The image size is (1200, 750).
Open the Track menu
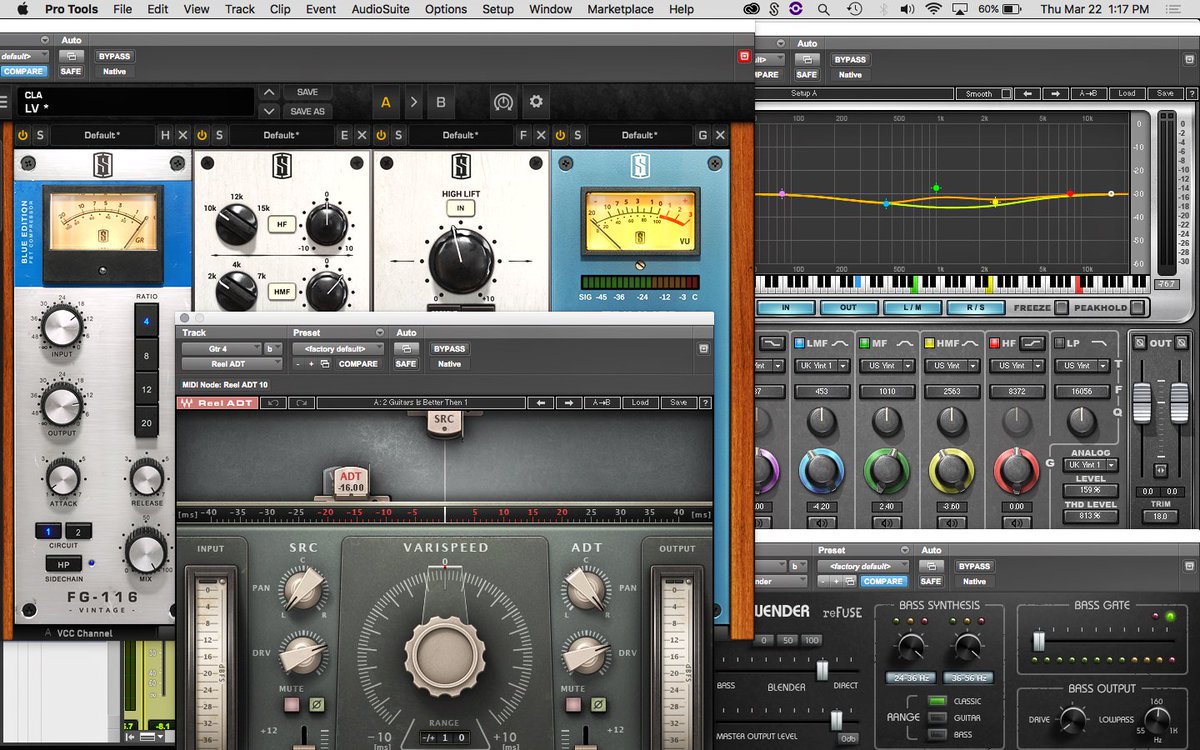(x=240, y=9)
